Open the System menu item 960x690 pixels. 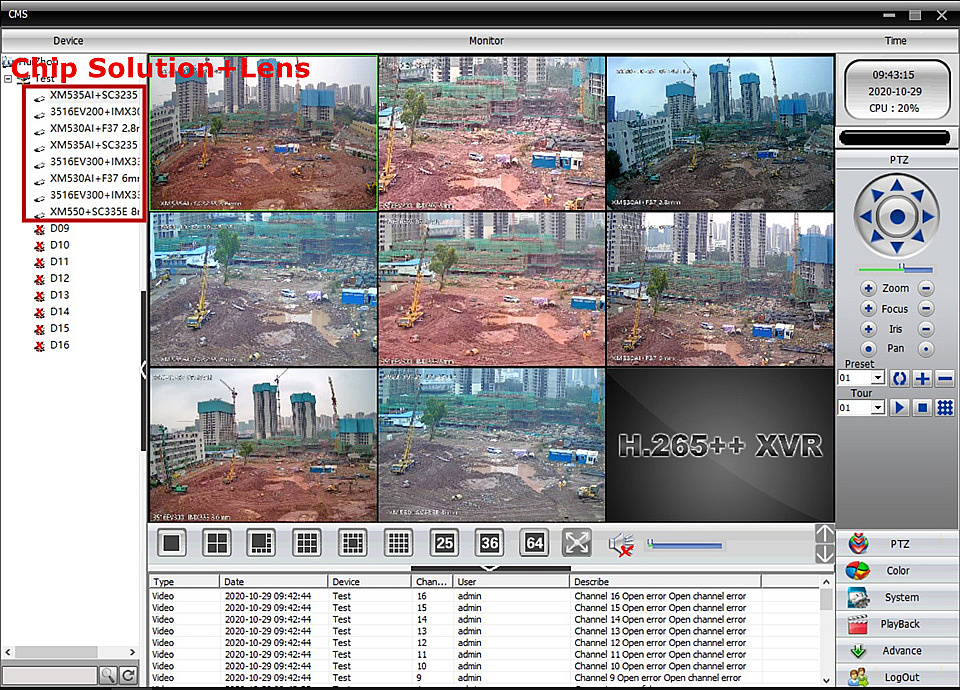tap(898, 598)
